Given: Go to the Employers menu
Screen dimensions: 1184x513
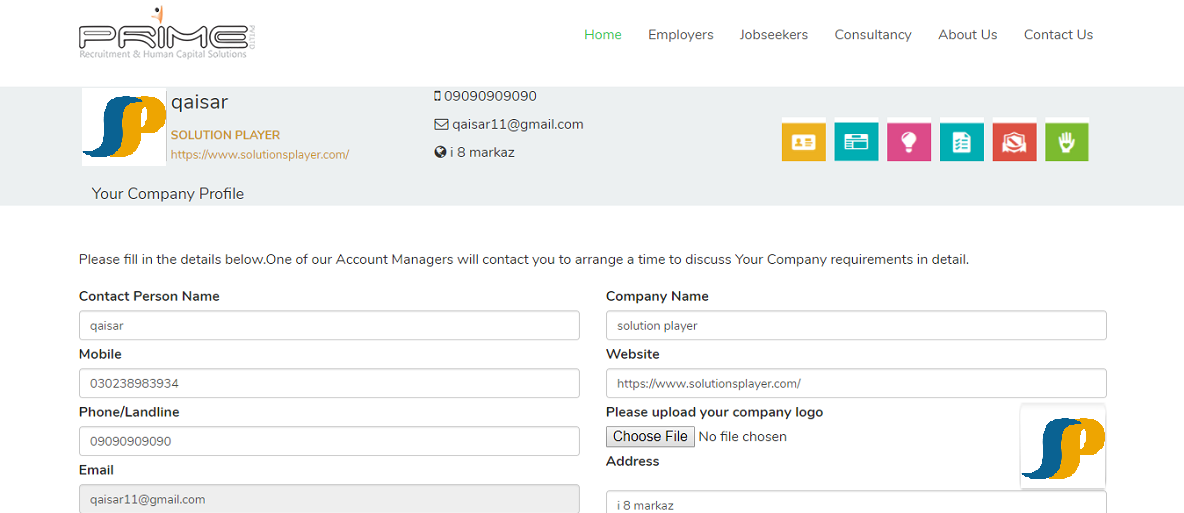Looking at the screenshot, I should 681,35.
